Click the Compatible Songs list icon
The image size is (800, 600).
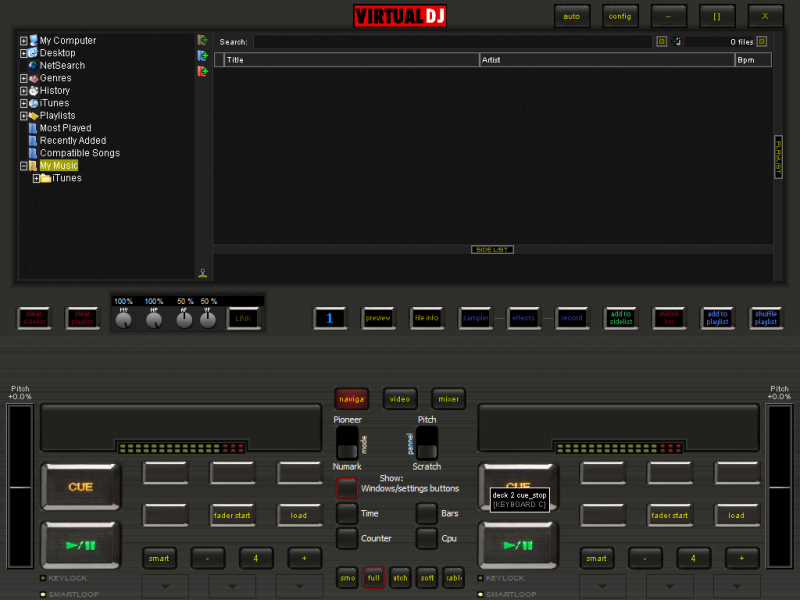tap(34, 153)
